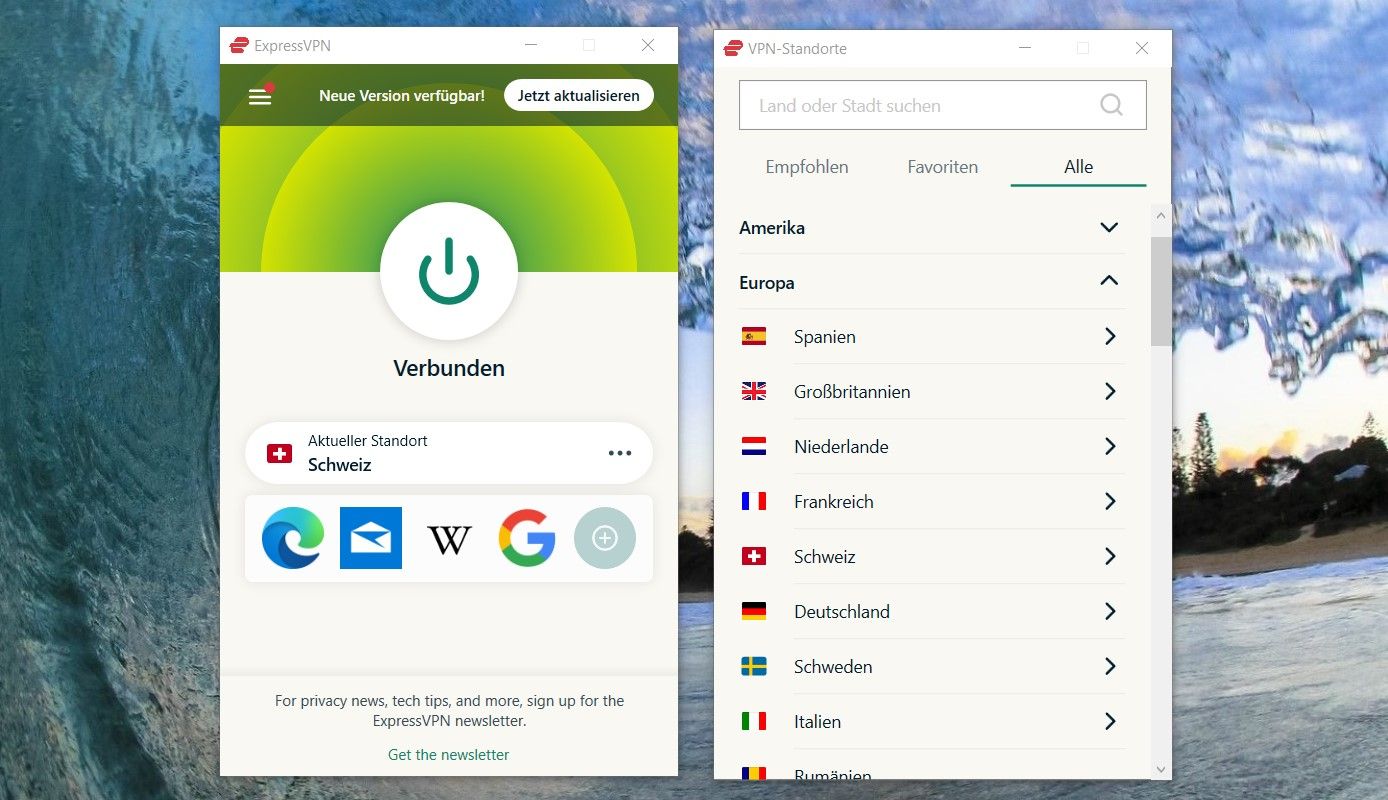
Task: Click the ExpressVPN logo in title bar
Action: click(239, 45)
